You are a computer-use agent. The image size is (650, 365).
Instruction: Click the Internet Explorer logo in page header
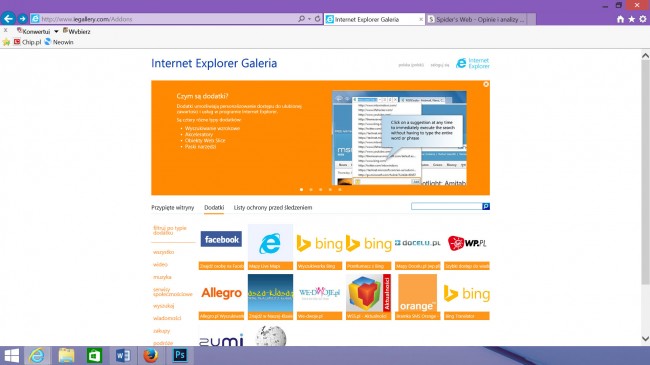(x=473, y=63)
